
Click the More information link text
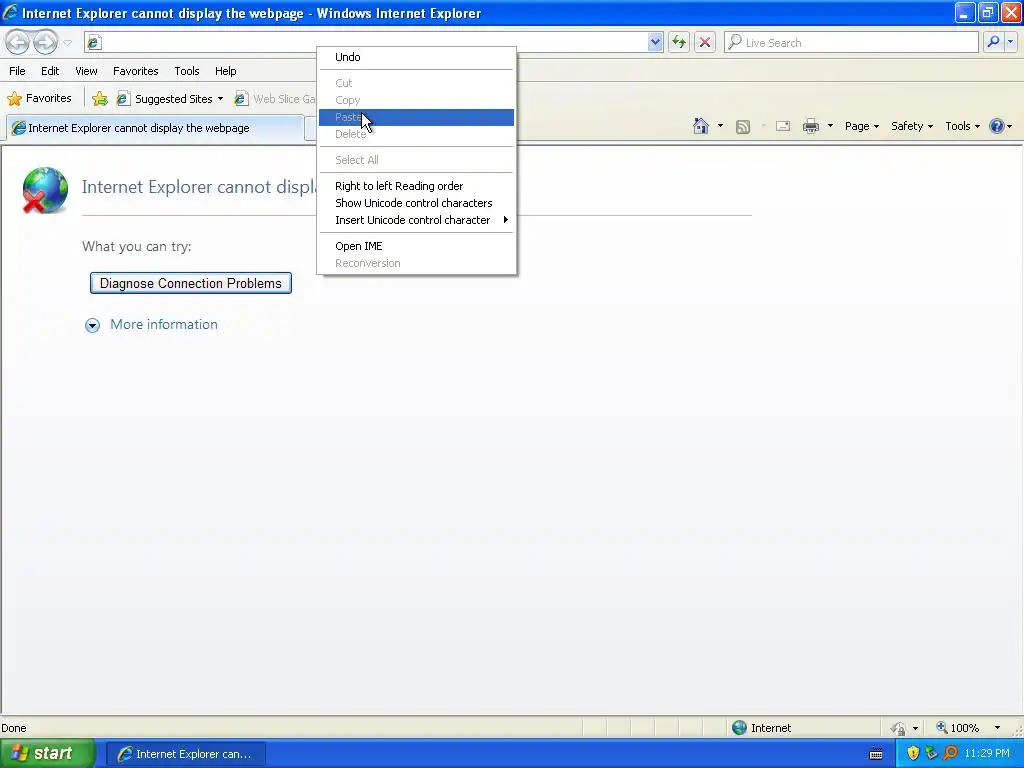pyautogui.click(x=164, y=325)
